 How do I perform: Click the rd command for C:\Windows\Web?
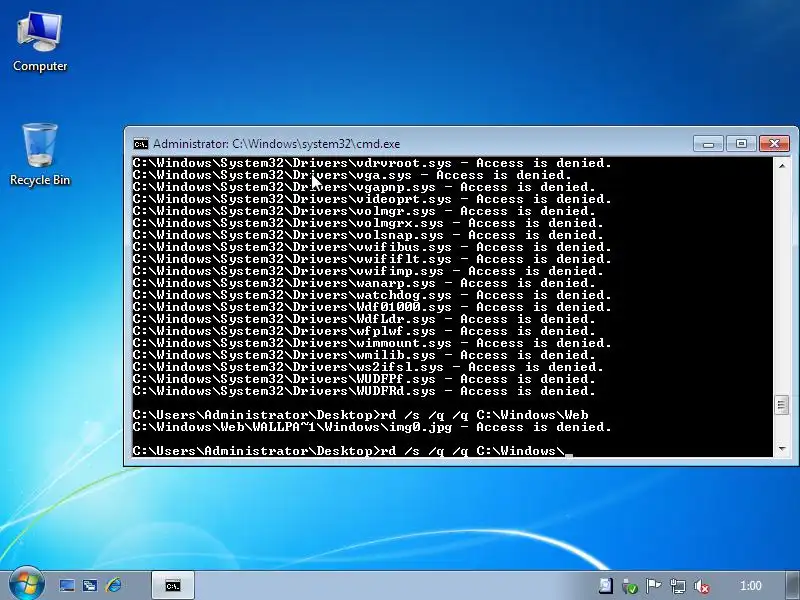click(360, 415)
